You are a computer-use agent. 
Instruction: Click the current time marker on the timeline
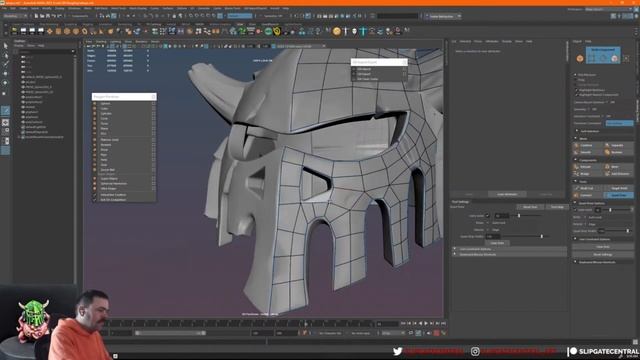click(306, 324)
